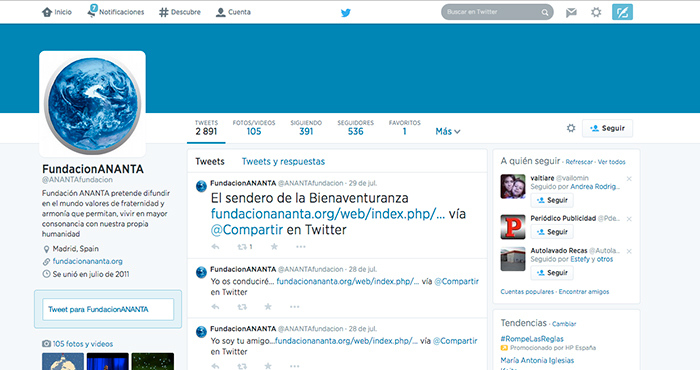Image resolution: width=700 pixels, height=370 pixels.
Task: Follow FundacionANANTA with Seguir button
Action: (607, 128)
